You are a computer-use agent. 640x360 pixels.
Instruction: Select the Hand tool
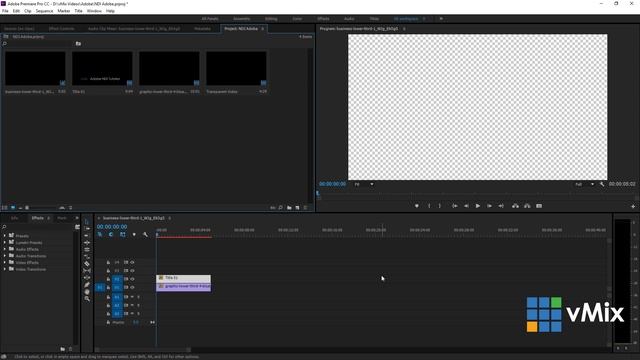click(87, 292)
